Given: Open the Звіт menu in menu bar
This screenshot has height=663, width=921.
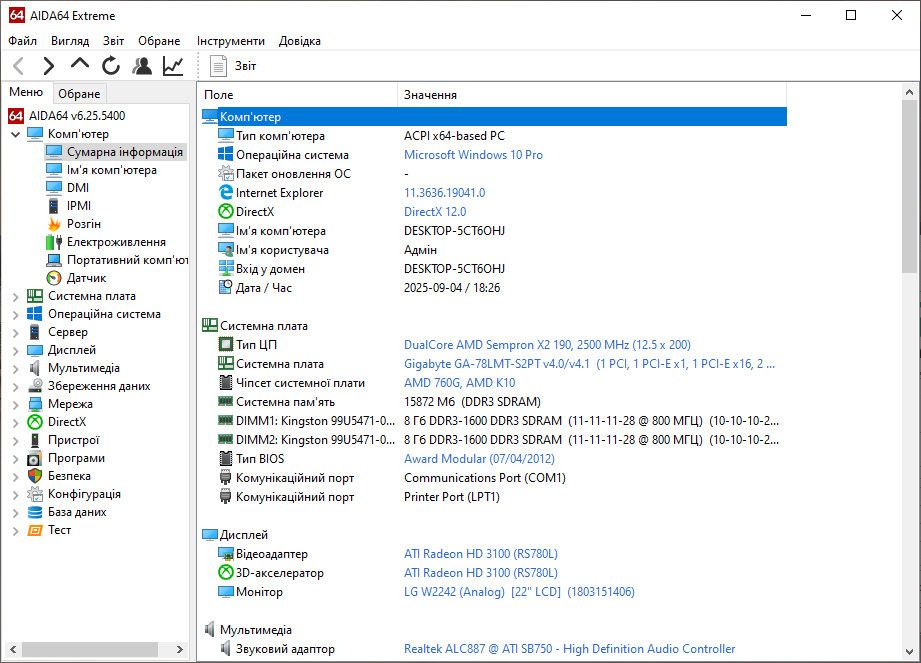Looking at the screenshot, I should pos(113,41).
